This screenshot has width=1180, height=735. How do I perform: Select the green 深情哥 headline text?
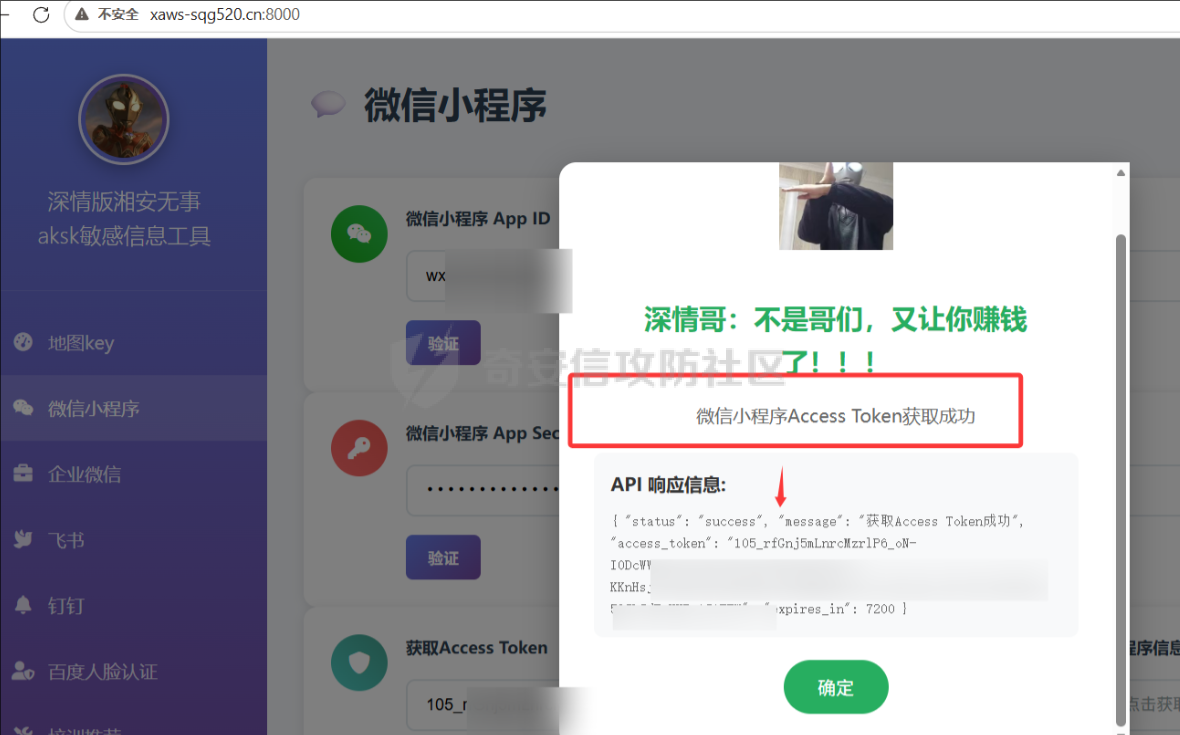point(835,340)
